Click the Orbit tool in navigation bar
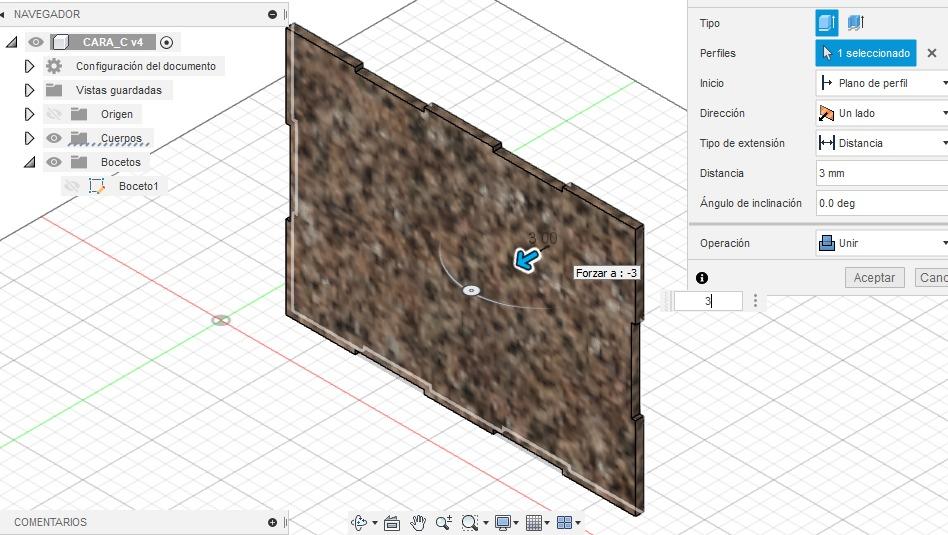Image resolution: width=948 pixels, height=535 pixels. pyautogui.click(x=359, y=522)
